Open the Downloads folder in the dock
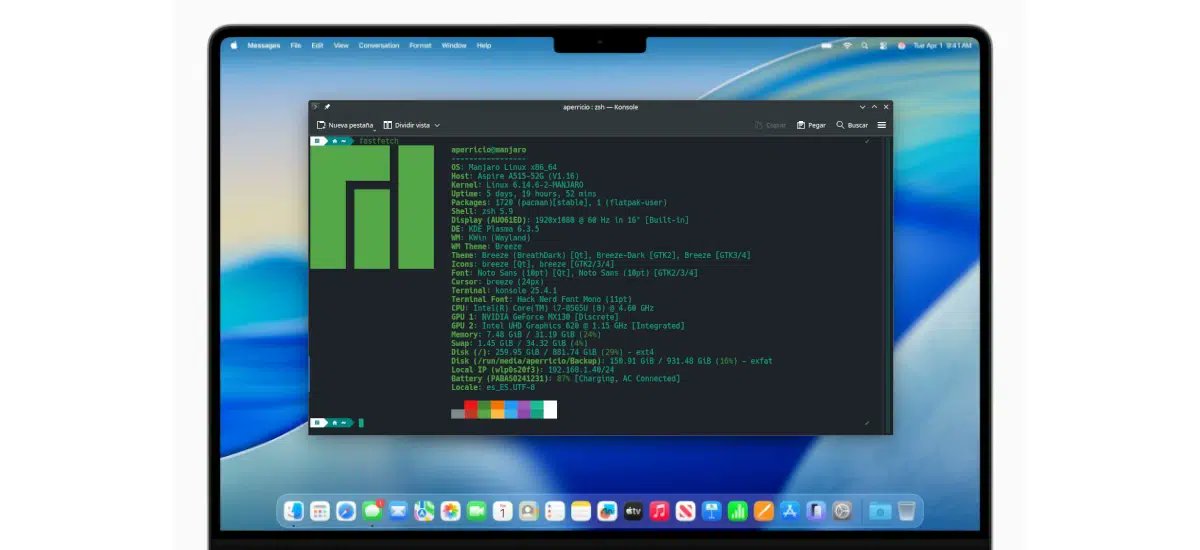1200x550 pixels. coord(879,511)
